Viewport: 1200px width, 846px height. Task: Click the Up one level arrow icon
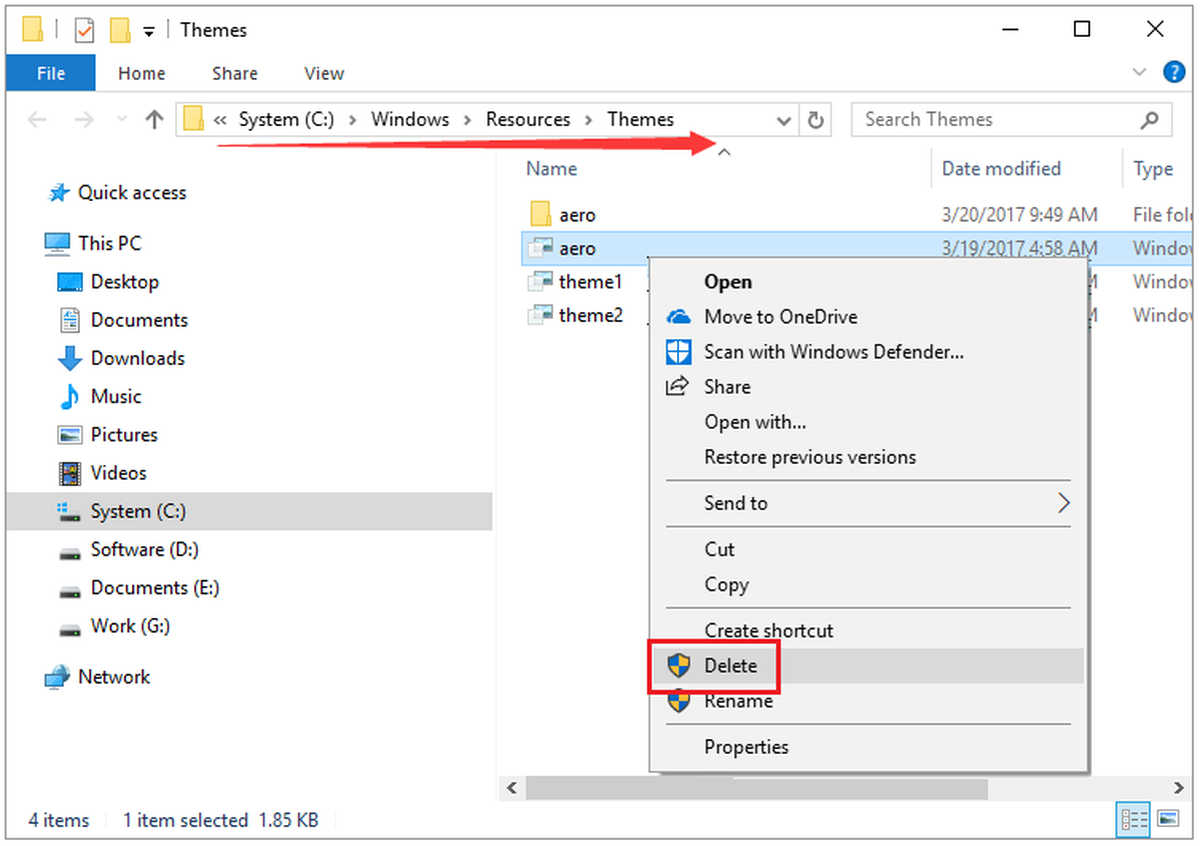[153, 120]
